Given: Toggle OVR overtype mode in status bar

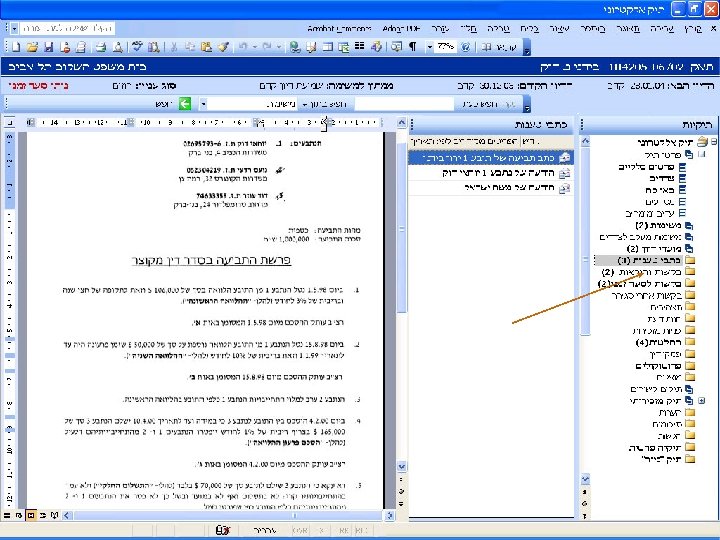Looking at the screenshot, I should 300,531.
